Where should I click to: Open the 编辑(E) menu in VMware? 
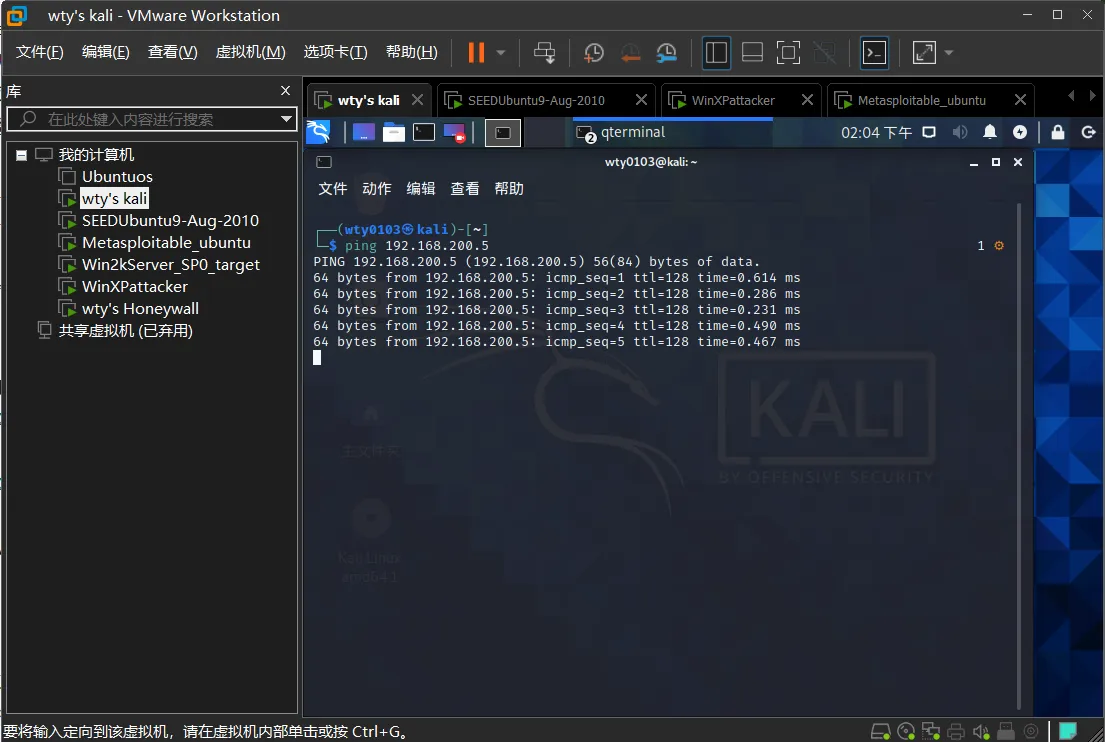(106, 52)
